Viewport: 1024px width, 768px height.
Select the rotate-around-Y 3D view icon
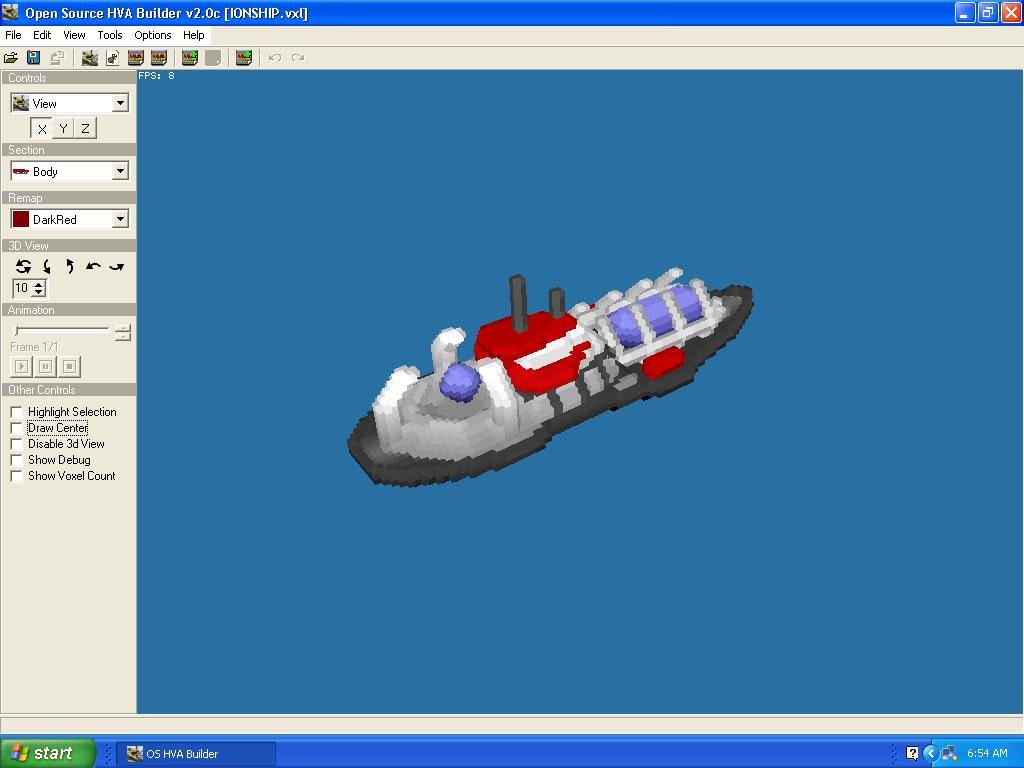tap(46, 267)
